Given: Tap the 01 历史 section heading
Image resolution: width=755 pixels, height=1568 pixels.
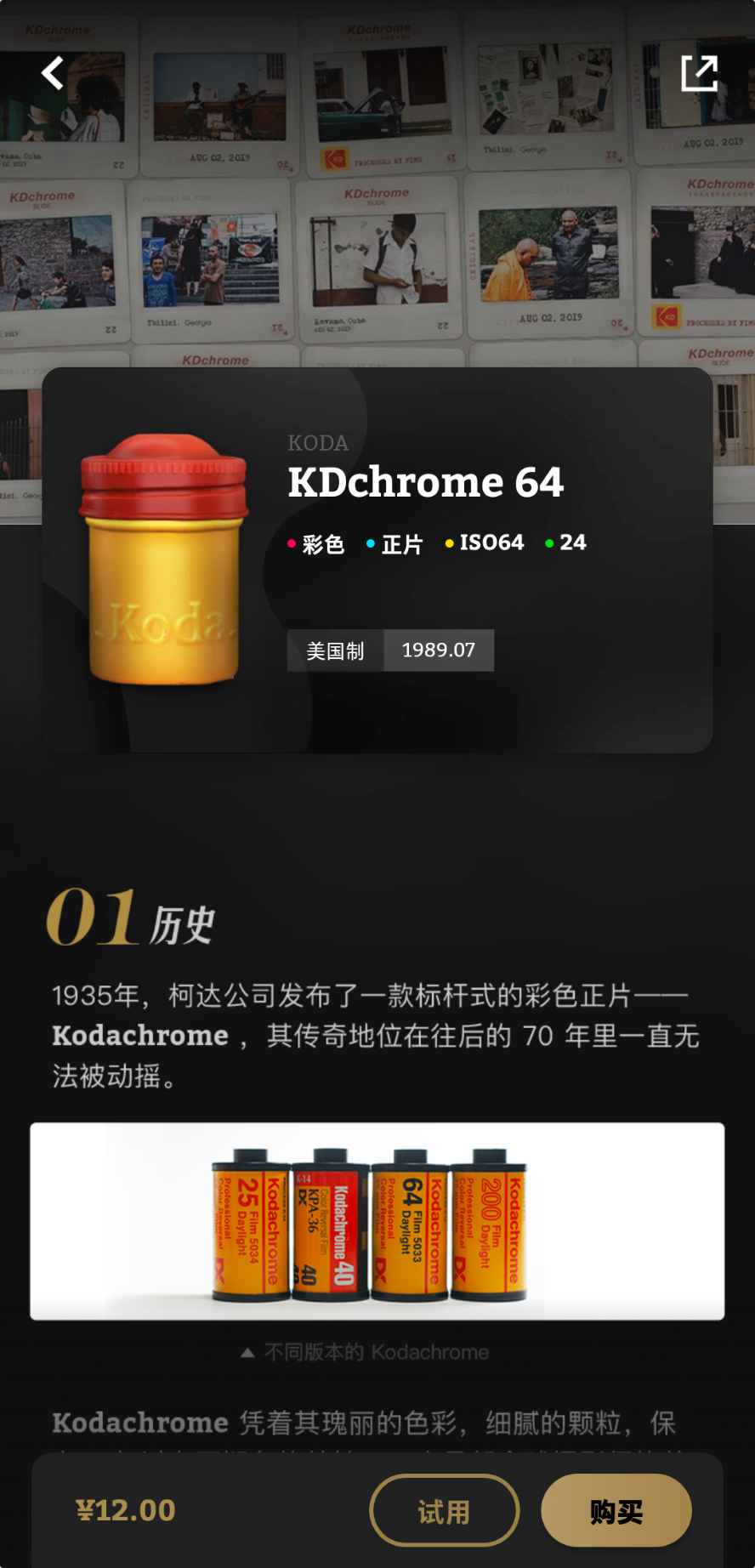Looking at the screenshot, I should [131, 918].
